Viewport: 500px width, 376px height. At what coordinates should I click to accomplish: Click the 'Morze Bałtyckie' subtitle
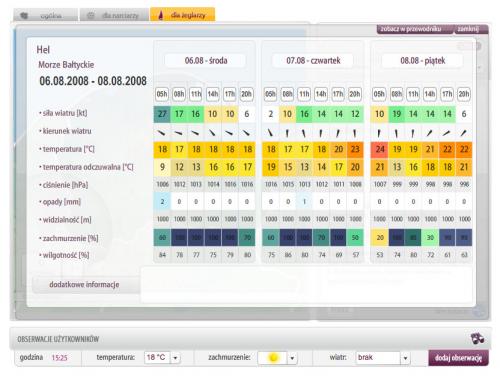pos(66,65)
